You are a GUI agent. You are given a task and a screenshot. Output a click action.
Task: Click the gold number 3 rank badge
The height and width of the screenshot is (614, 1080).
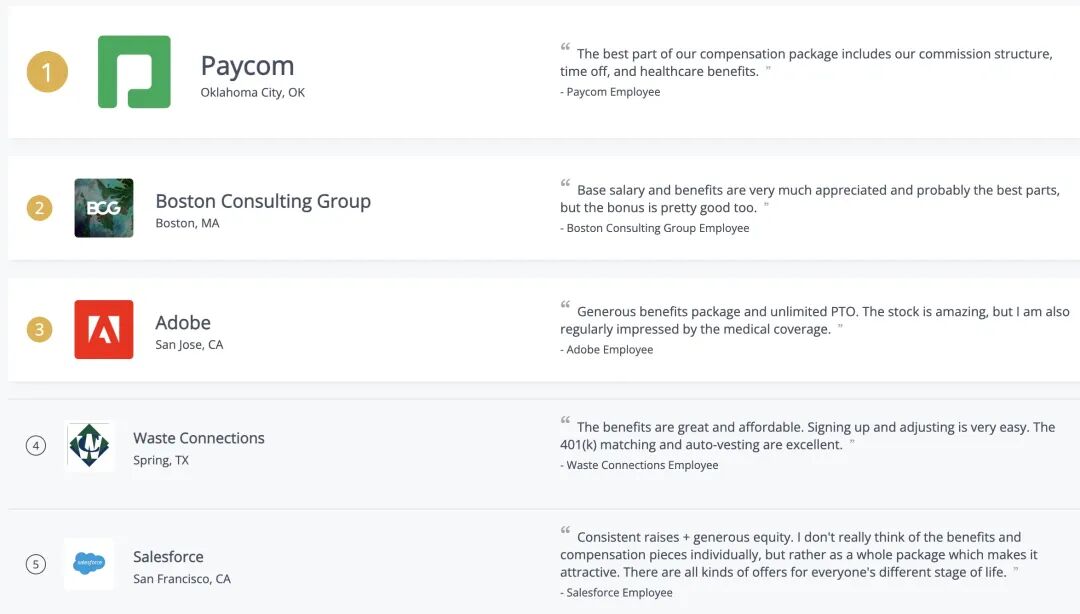pos(39,329)
